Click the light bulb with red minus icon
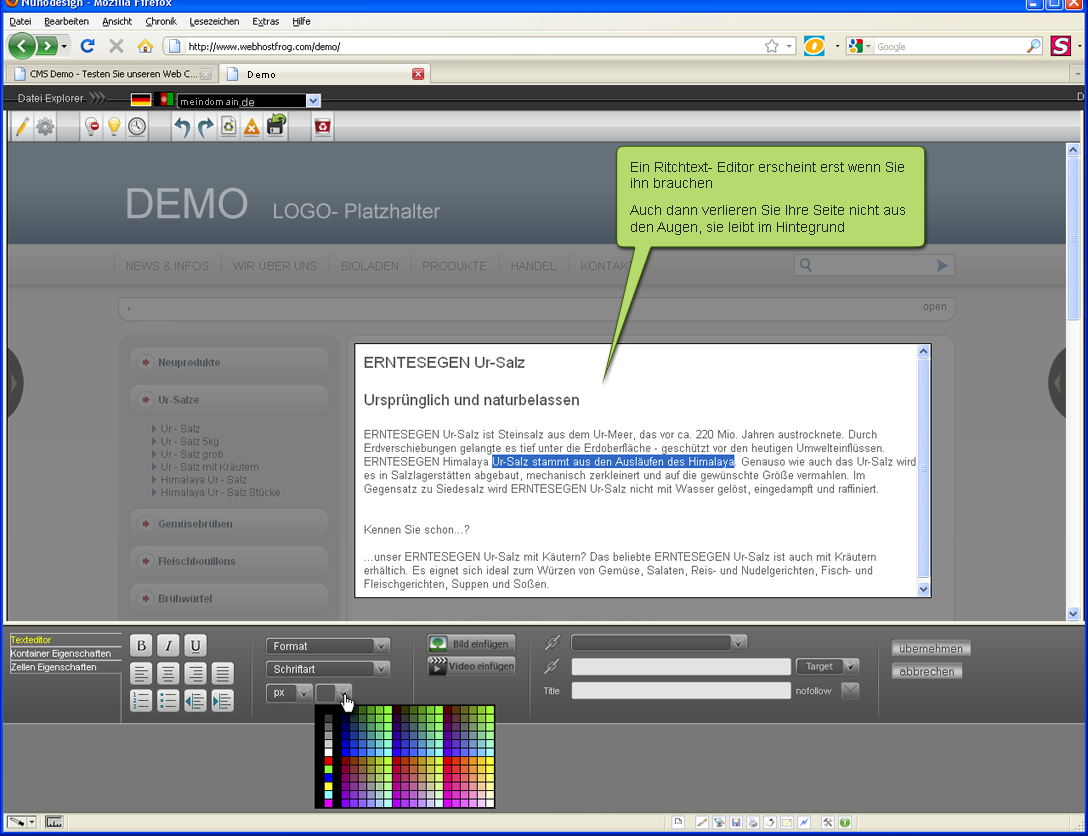This screenshot has width=1088, height=836. 91,126
